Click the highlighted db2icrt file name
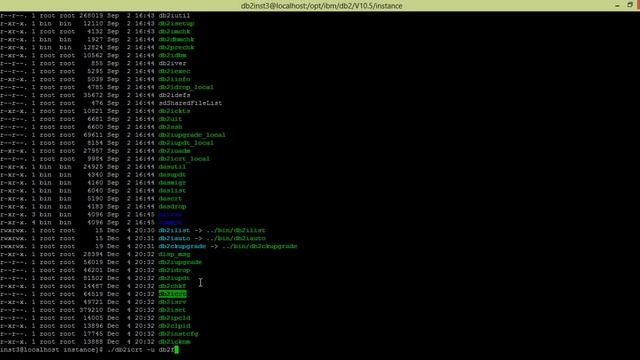This screenshot has width=640, height=360. pos(172,294)
